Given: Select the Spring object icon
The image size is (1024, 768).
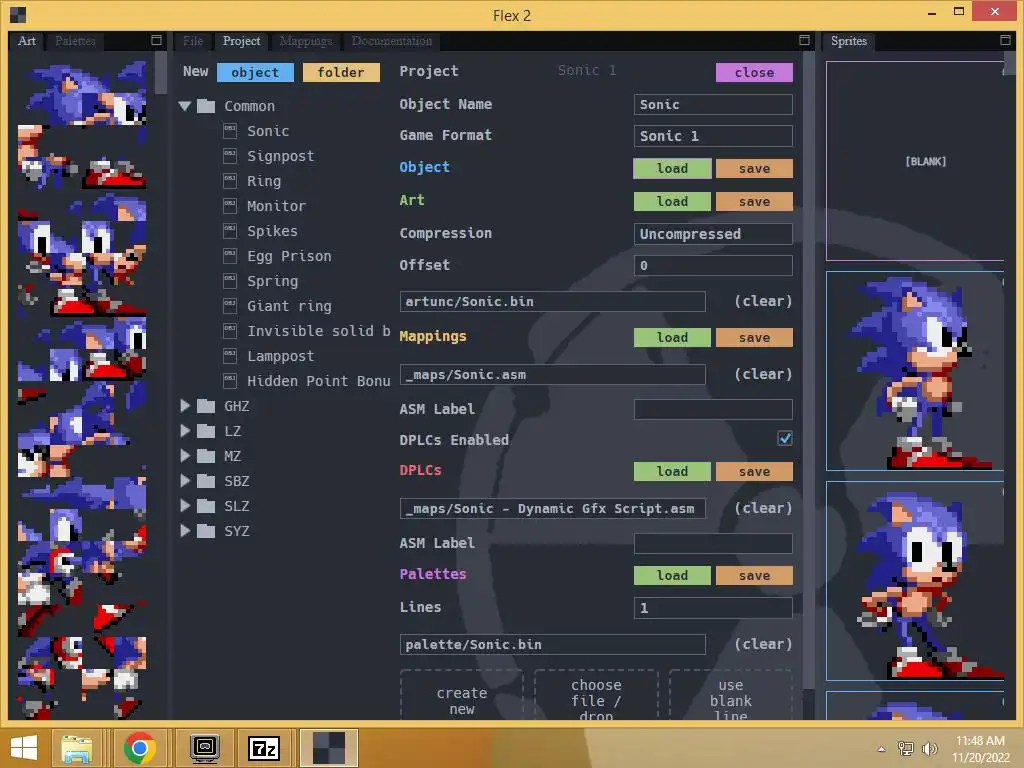Looking at the screenshot, I should (x=230, y=280).
